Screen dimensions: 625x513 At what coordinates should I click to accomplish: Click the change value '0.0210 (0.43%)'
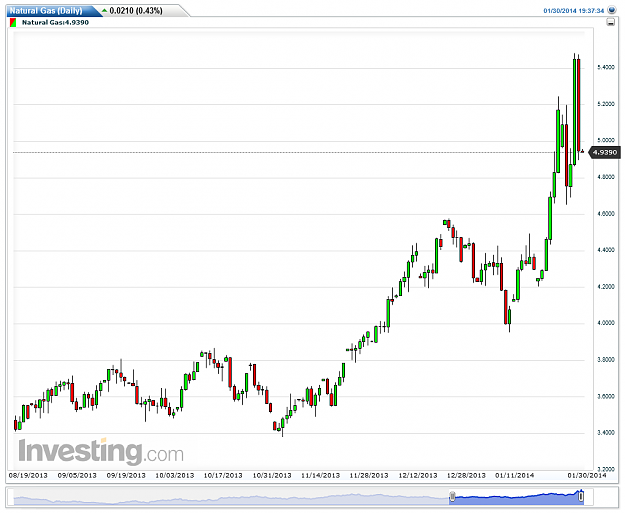pyautogui.click(x=136, y=11)
